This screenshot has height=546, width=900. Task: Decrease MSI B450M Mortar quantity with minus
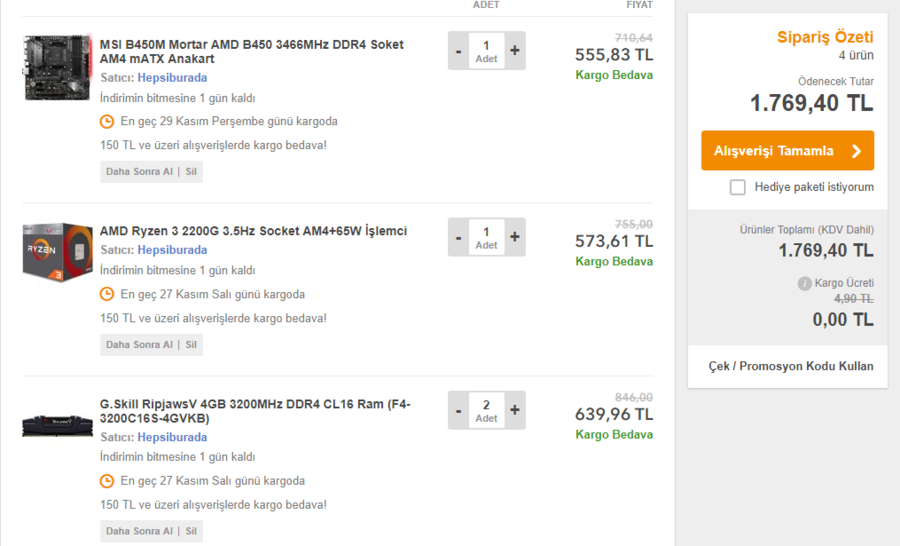tap(458, 51)
